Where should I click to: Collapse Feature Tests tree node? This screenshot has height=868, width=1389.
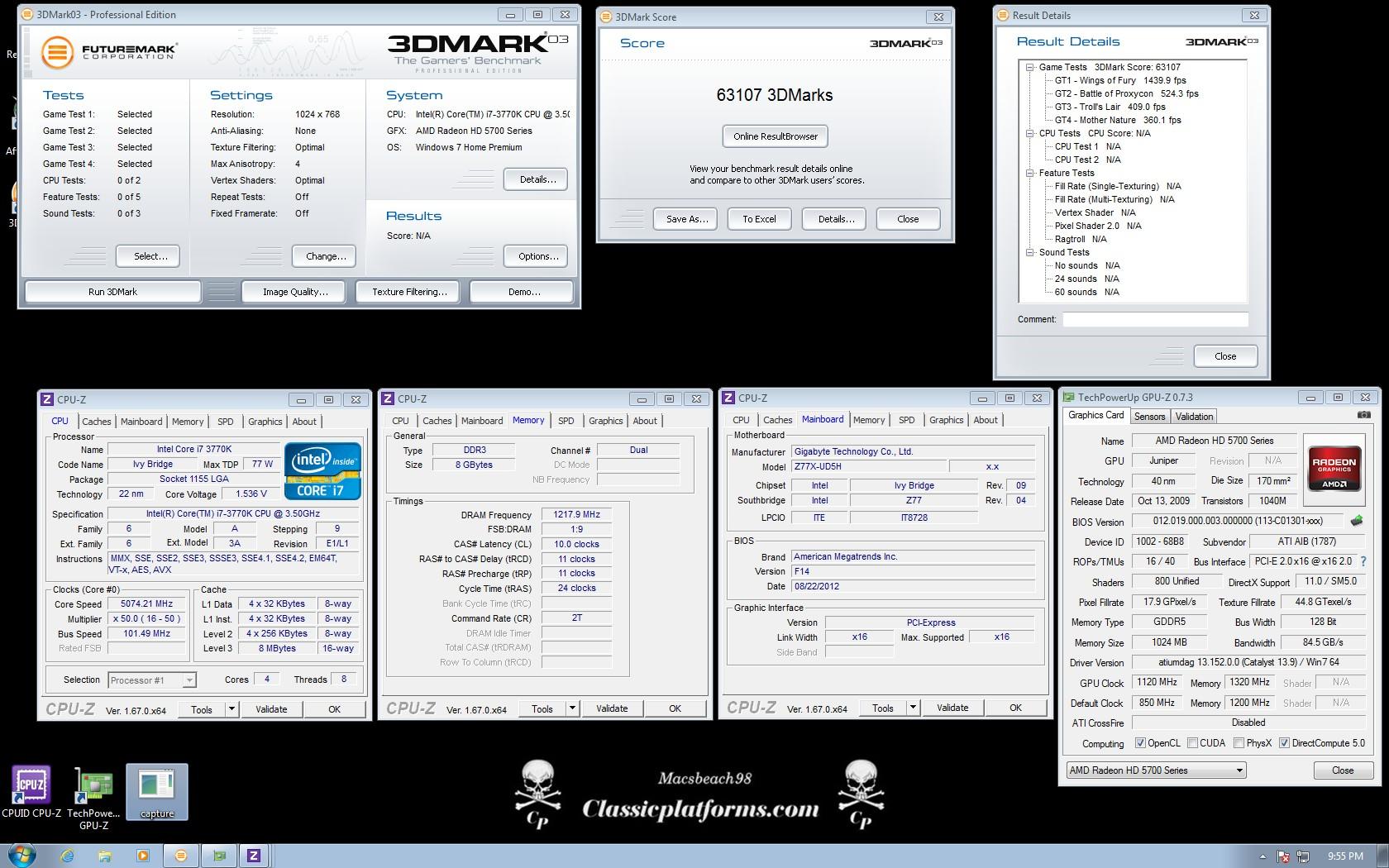coord(1030,173)
